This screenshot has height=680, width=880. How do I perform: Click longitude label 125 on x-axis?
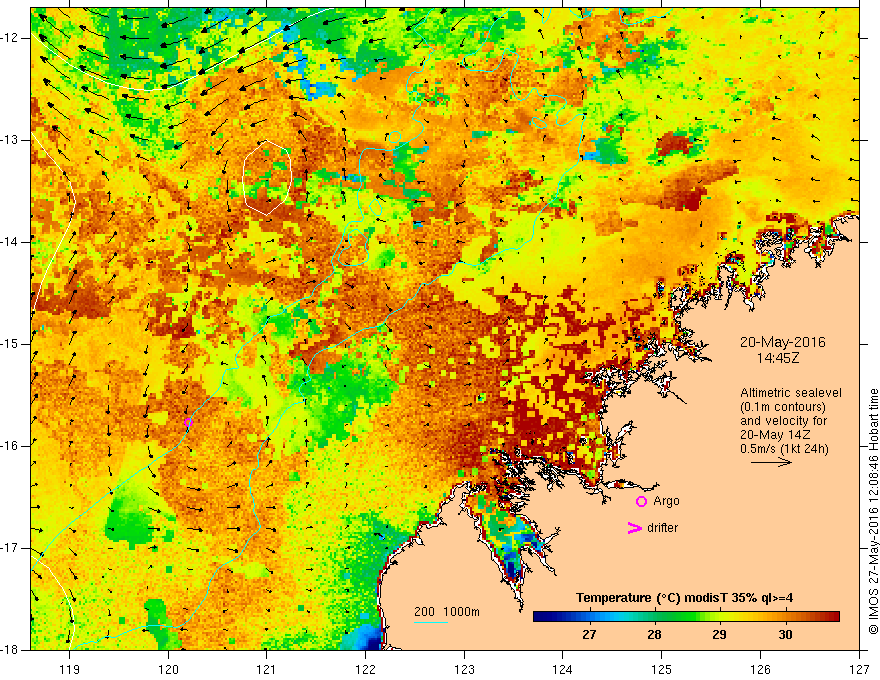tap(662, 669)
